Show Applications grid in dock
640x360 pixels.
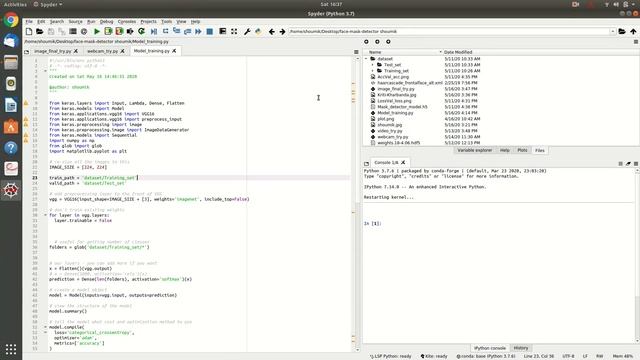(x=11, y=349)
